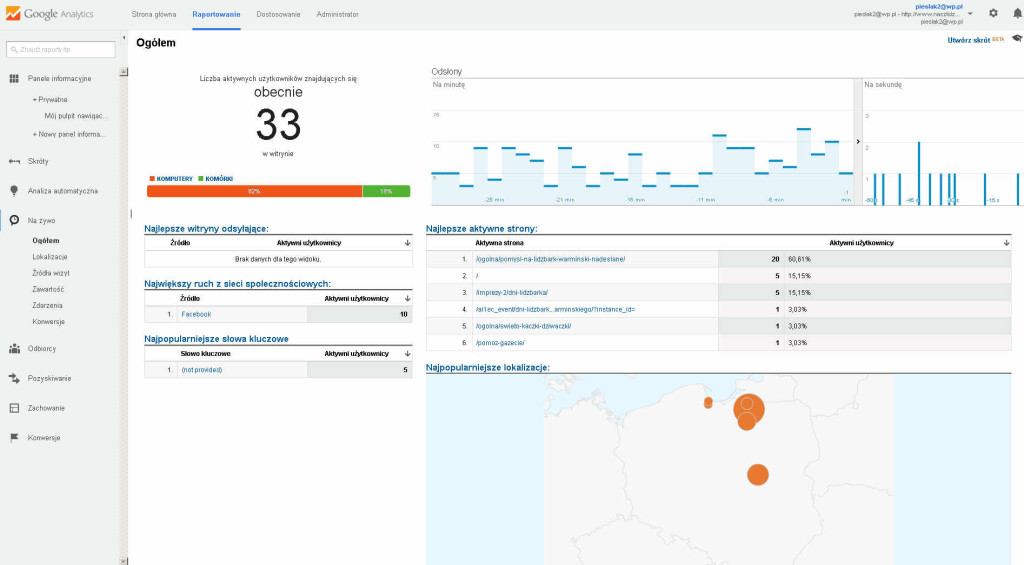Open Konwersje under Na żywo

(48, 322)
